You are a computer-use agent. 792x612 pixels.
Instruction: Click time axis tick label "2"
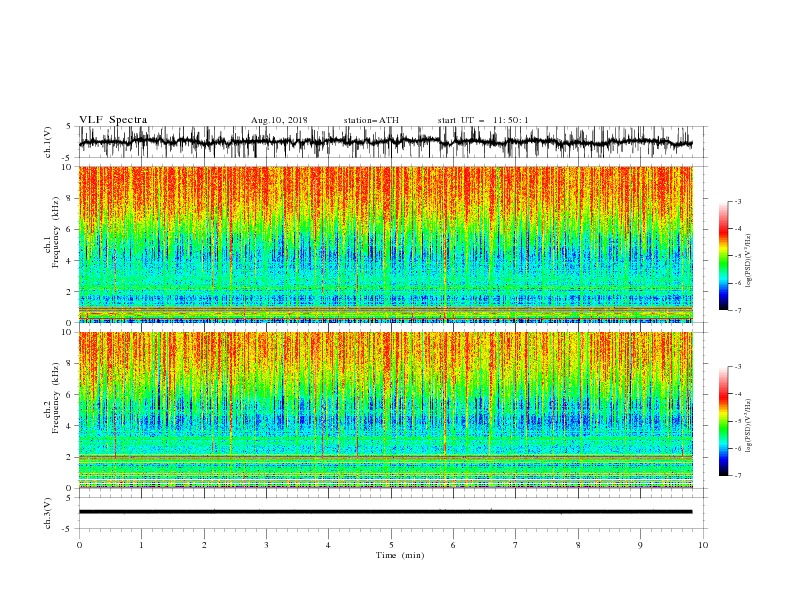coord(204,545)
